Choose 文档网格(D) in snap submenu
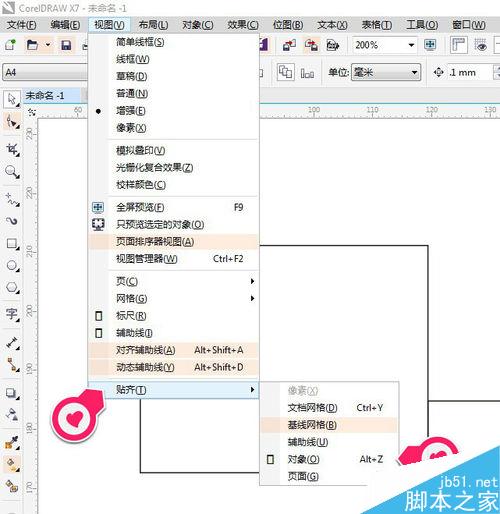The width and height of the screenshot is (500, 514). pyautogui.click(x=329, y=408)
